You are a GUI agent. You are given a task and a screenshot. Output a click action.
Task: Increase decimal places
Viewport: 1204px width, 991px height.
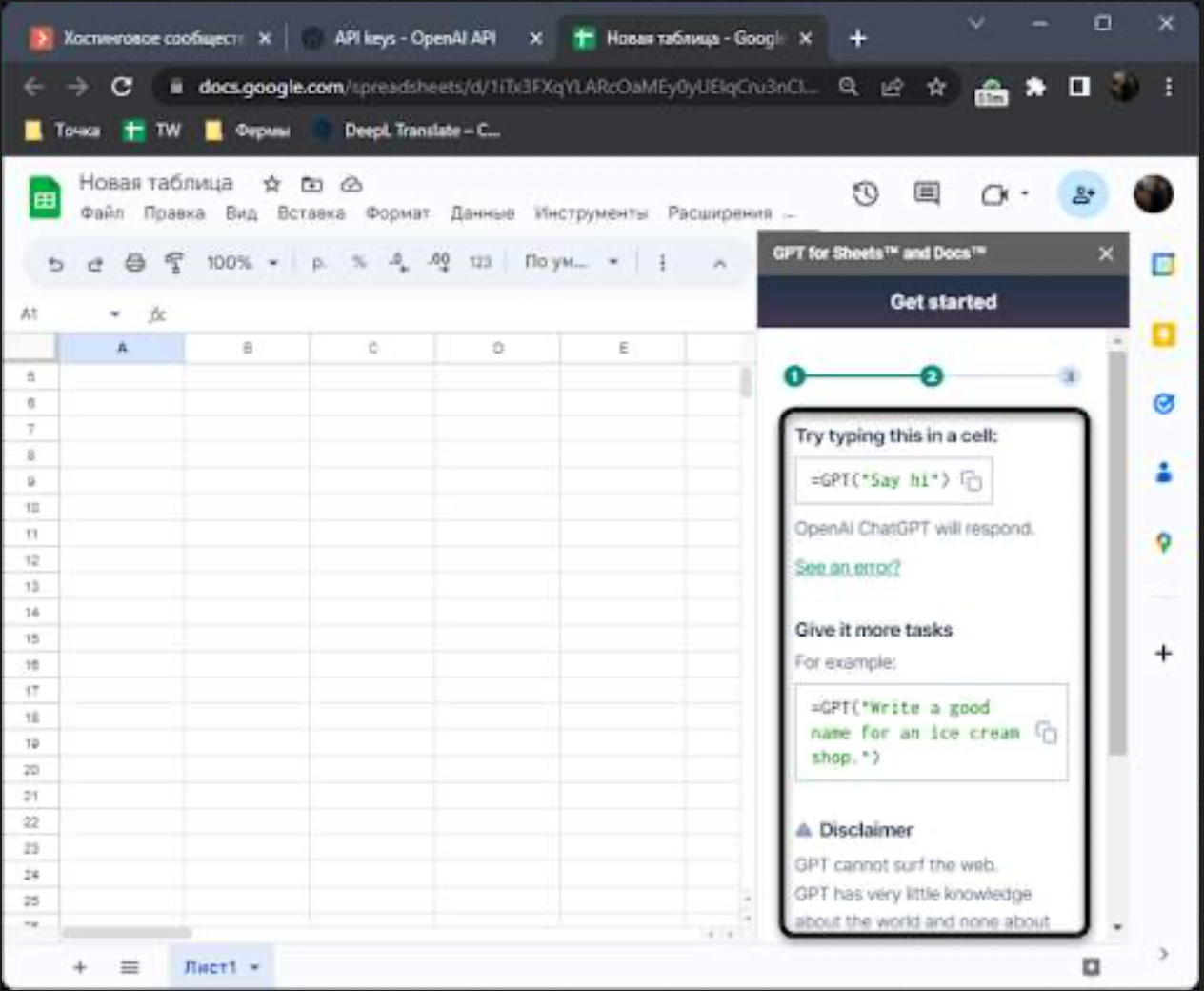pos(439,262)
